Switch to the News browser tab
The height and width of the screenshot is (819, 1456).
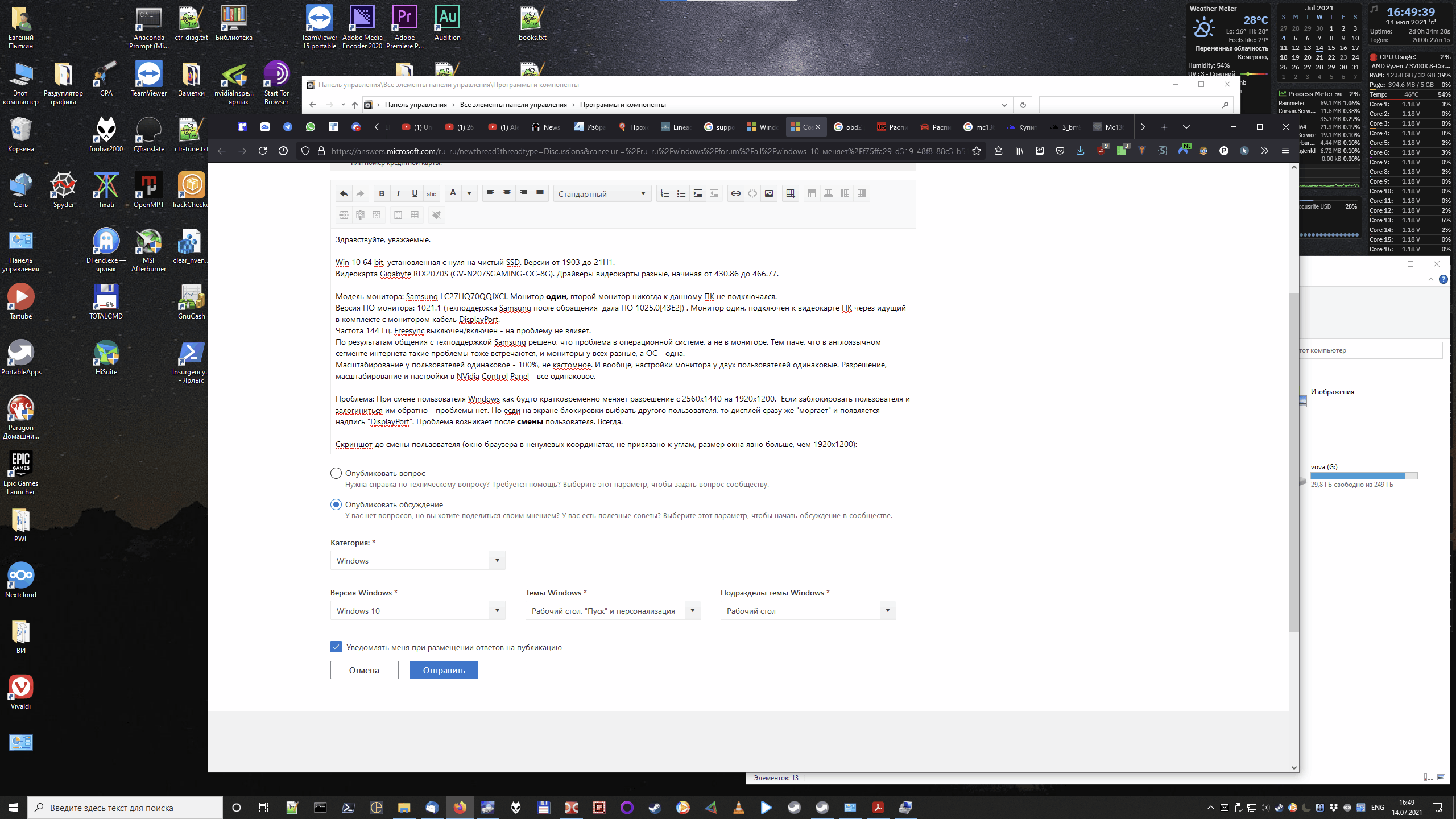click(x=546, y=127)
